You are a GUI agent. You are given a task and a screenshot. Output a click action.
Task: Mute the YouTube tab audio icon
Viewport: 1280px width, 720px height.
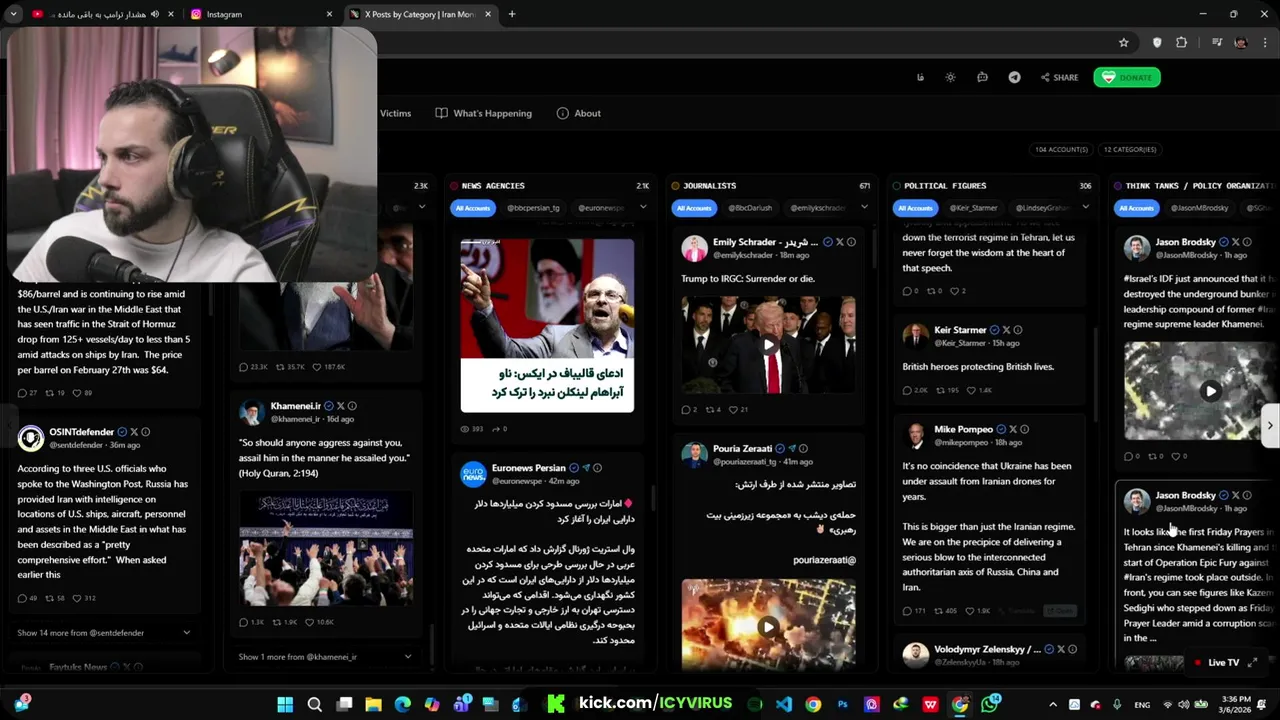point(154,14)
